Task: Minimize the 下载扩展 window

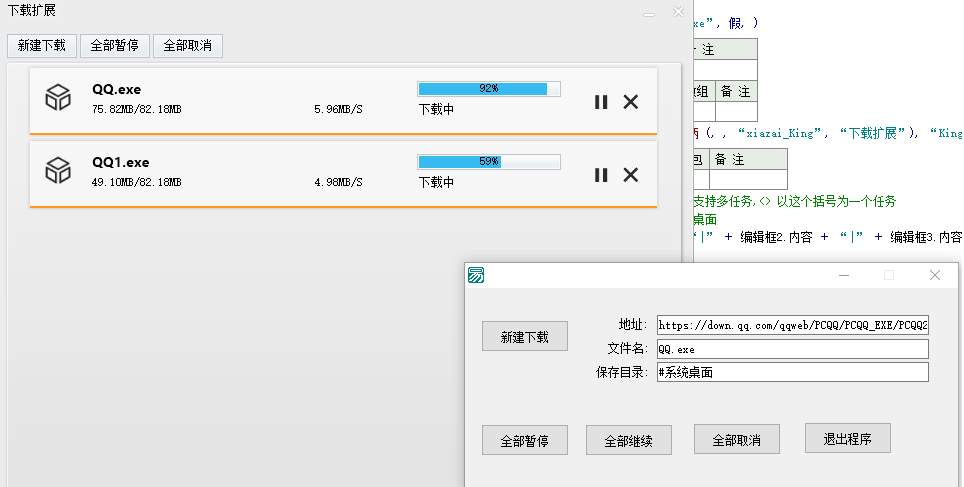Action: 649,13
